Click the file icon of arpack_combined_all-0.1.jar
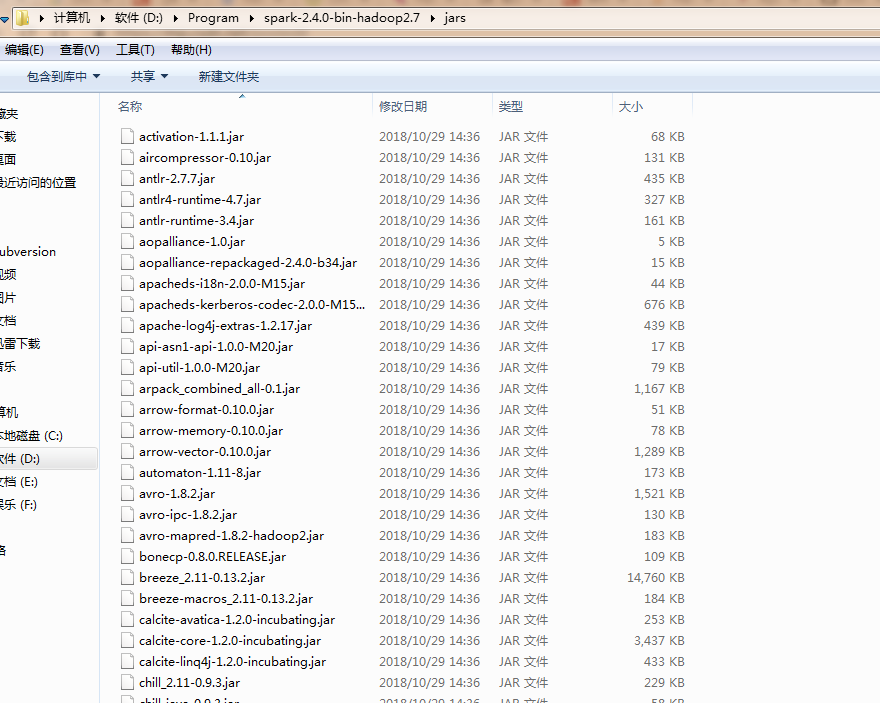 pos(127,389)
